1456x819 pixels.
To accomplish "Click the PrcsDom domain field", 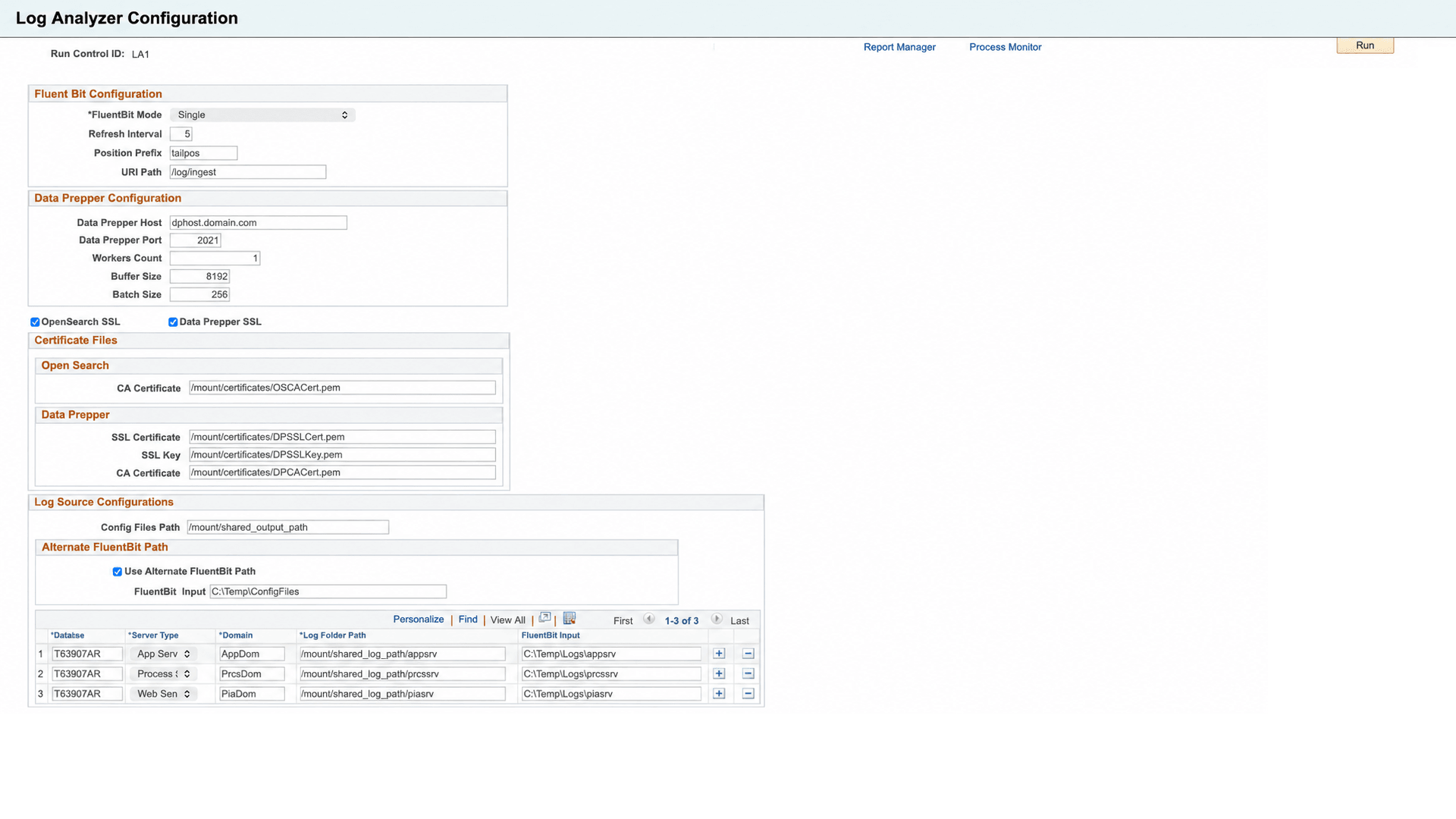I will (252, 674).
